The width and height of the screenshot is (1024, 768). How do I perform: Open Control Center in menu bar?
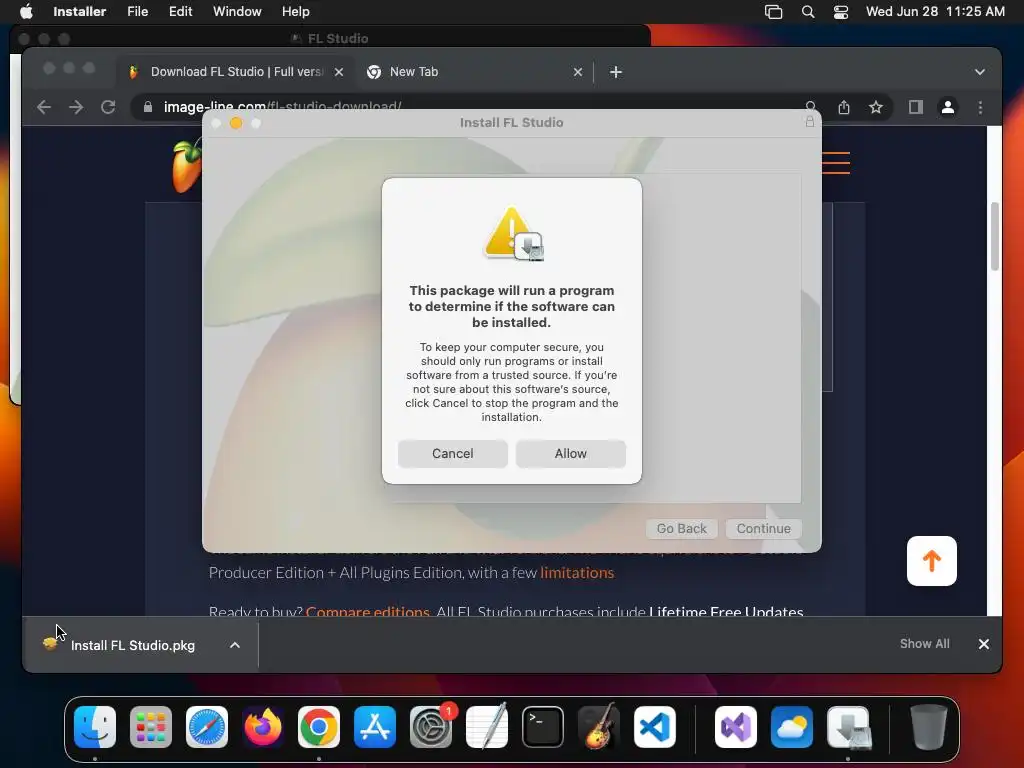[840, 12]
